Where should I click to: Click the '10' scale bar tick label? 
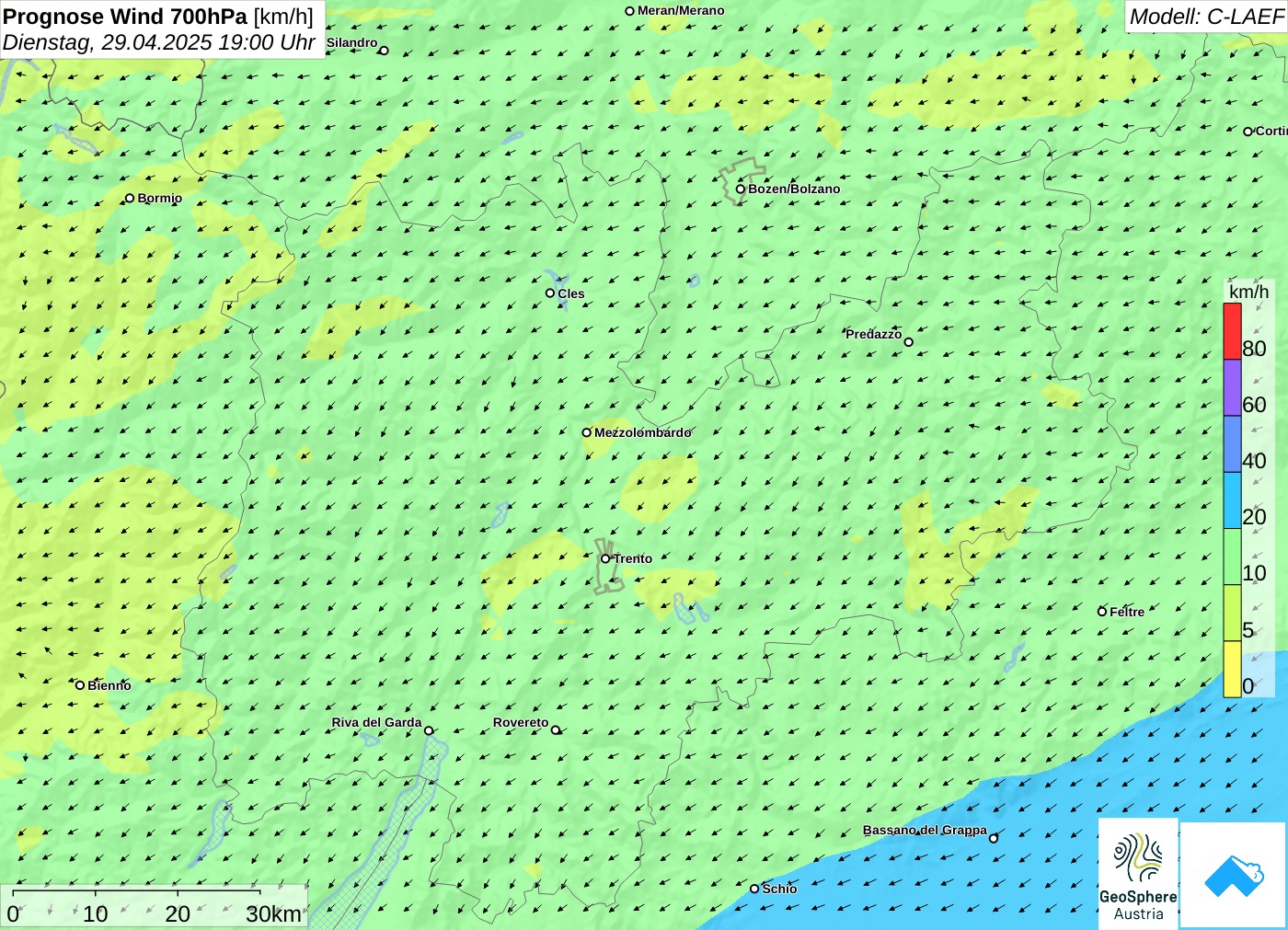[95, 914]
